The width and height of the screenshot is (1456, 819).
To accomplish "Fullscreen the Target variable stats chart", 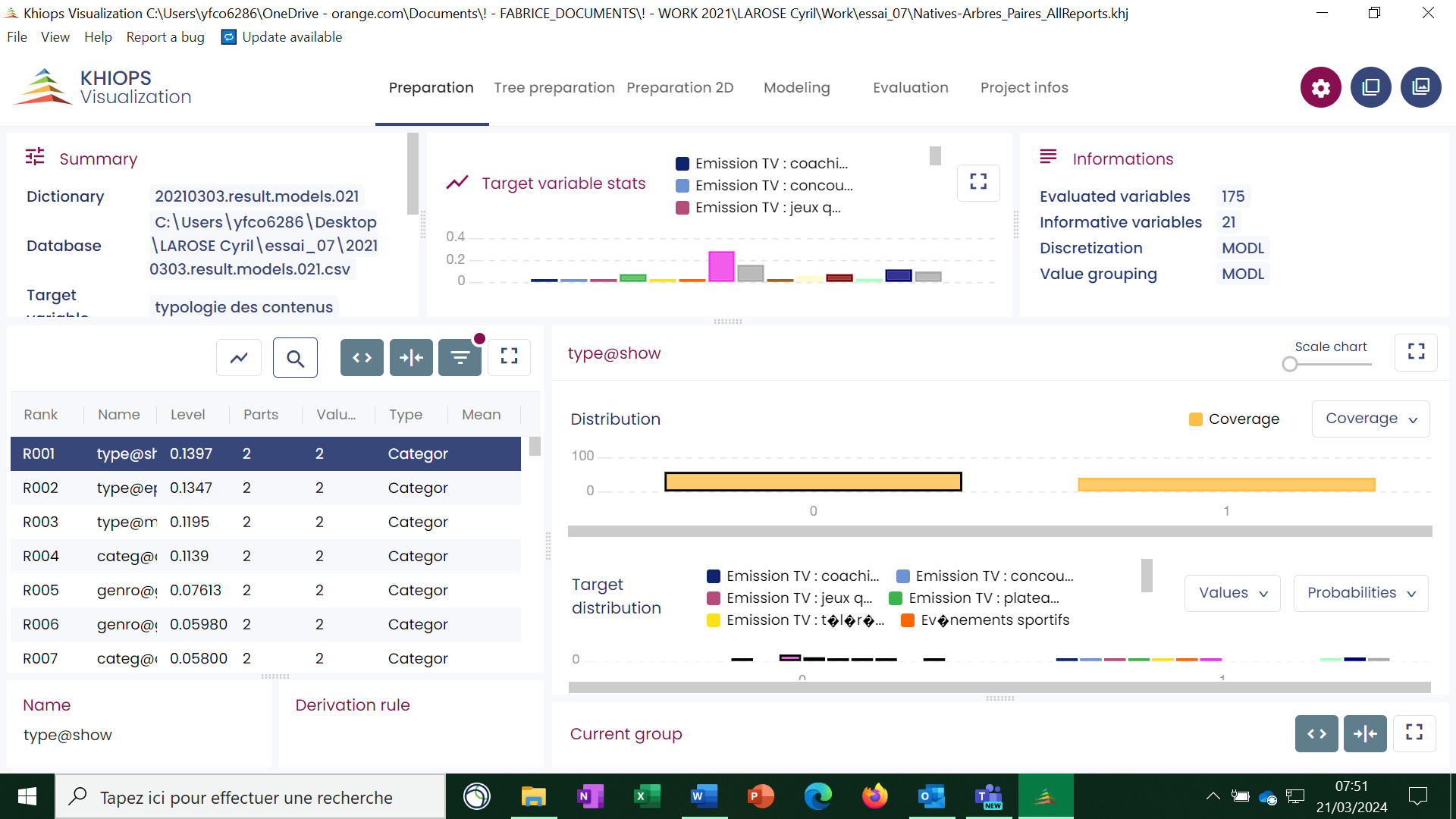I will pyautogui.click(x=978, y=182).
